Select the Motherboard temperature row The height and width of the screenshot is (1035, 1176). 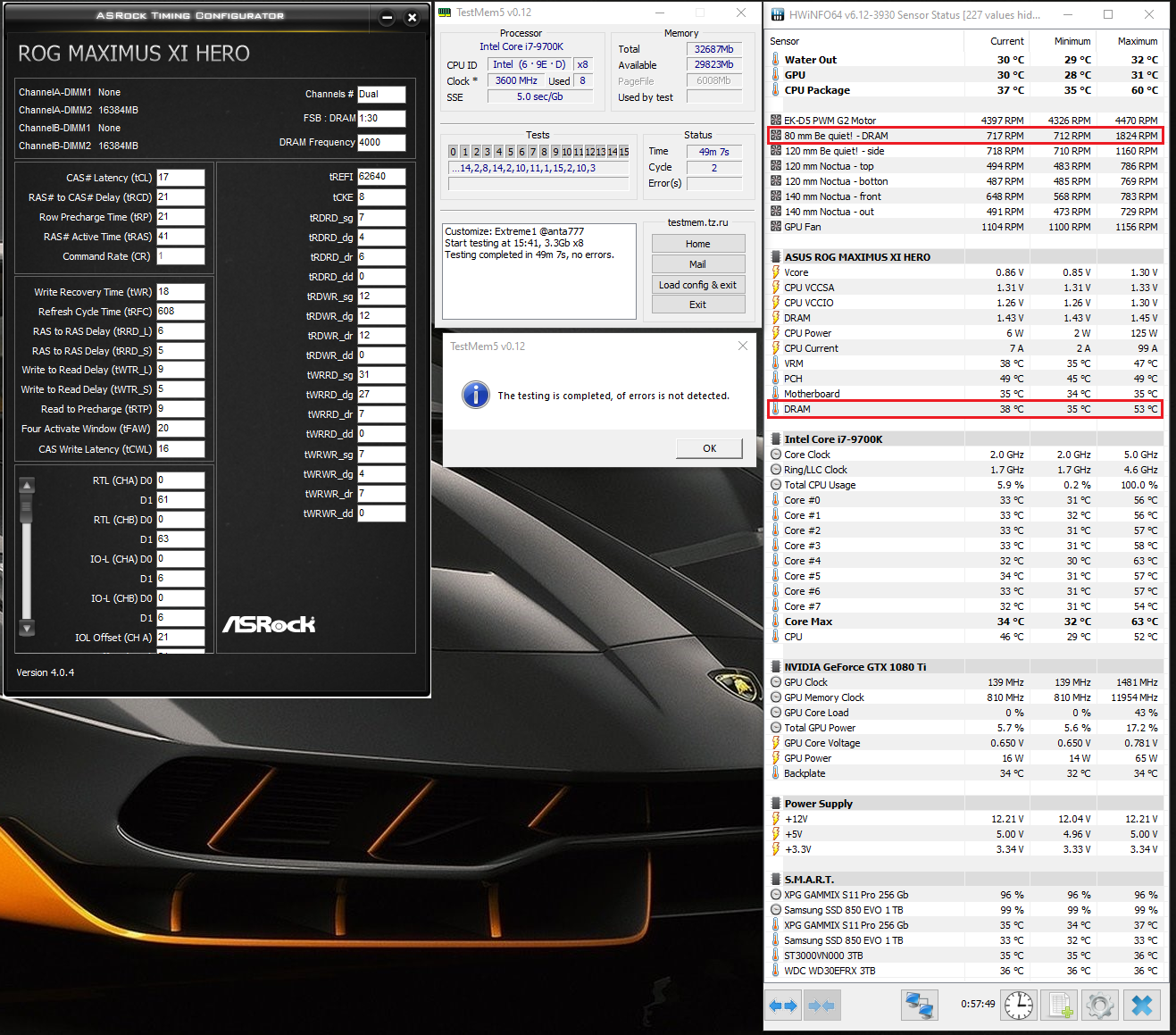tap(964, 394)
